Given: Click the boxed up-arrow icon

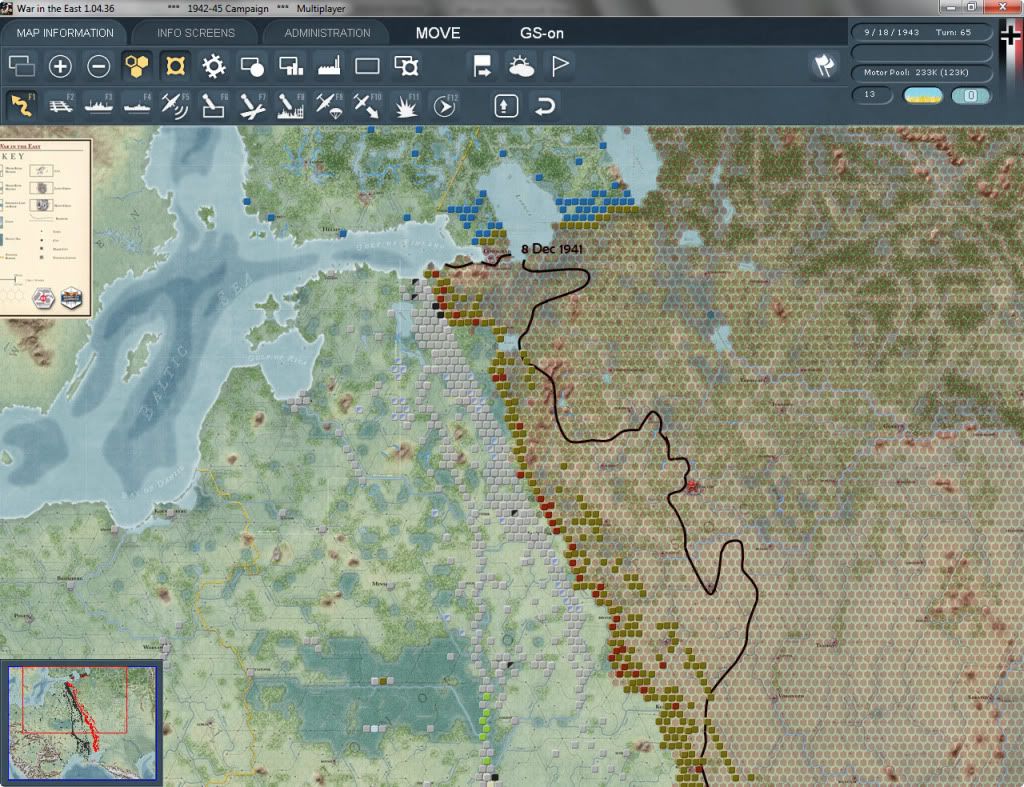Looking at the screenshot, I should coord(506,105).
